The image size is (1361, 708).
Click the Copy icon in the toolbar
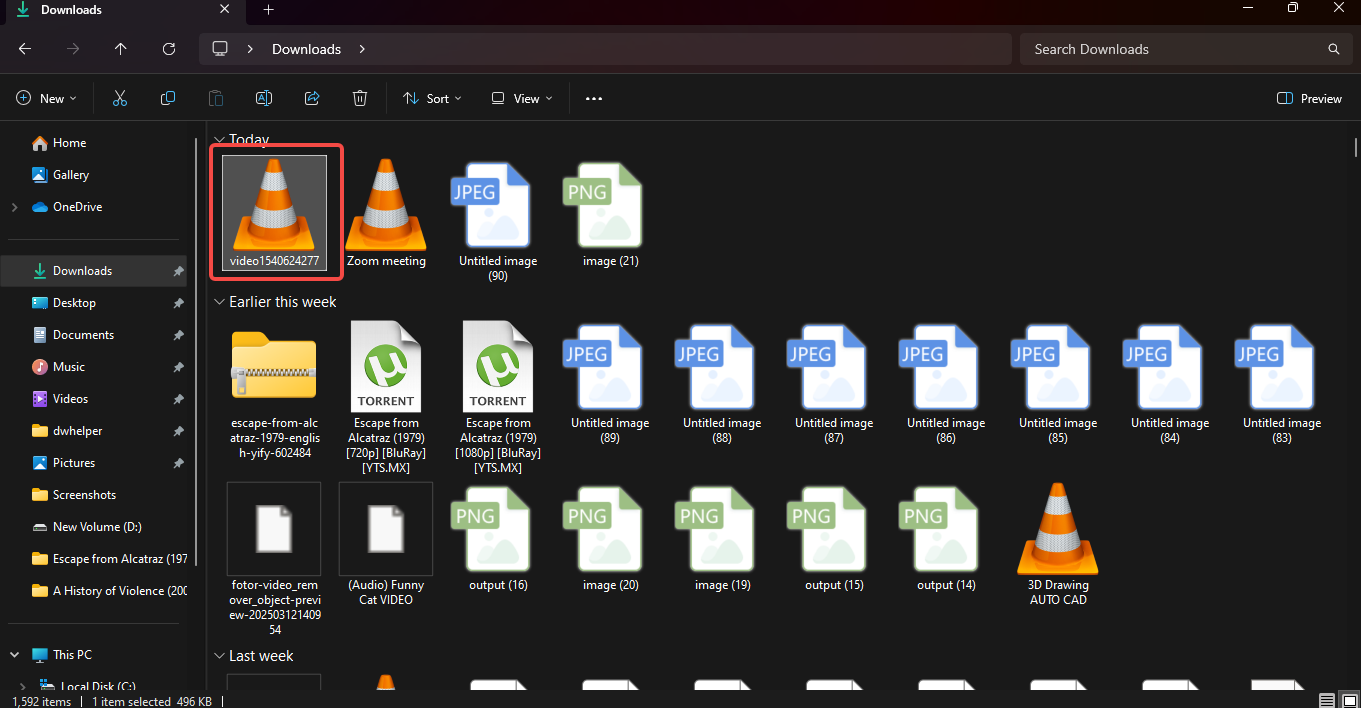pyautogui.click(x=168, y=98)
